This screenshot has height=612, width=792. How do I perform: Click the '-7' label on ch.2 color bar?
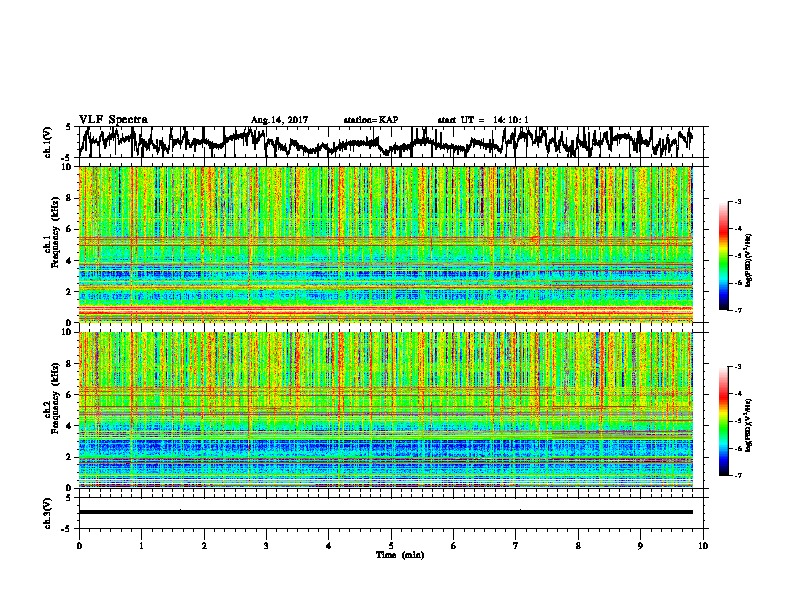point(737,476)
